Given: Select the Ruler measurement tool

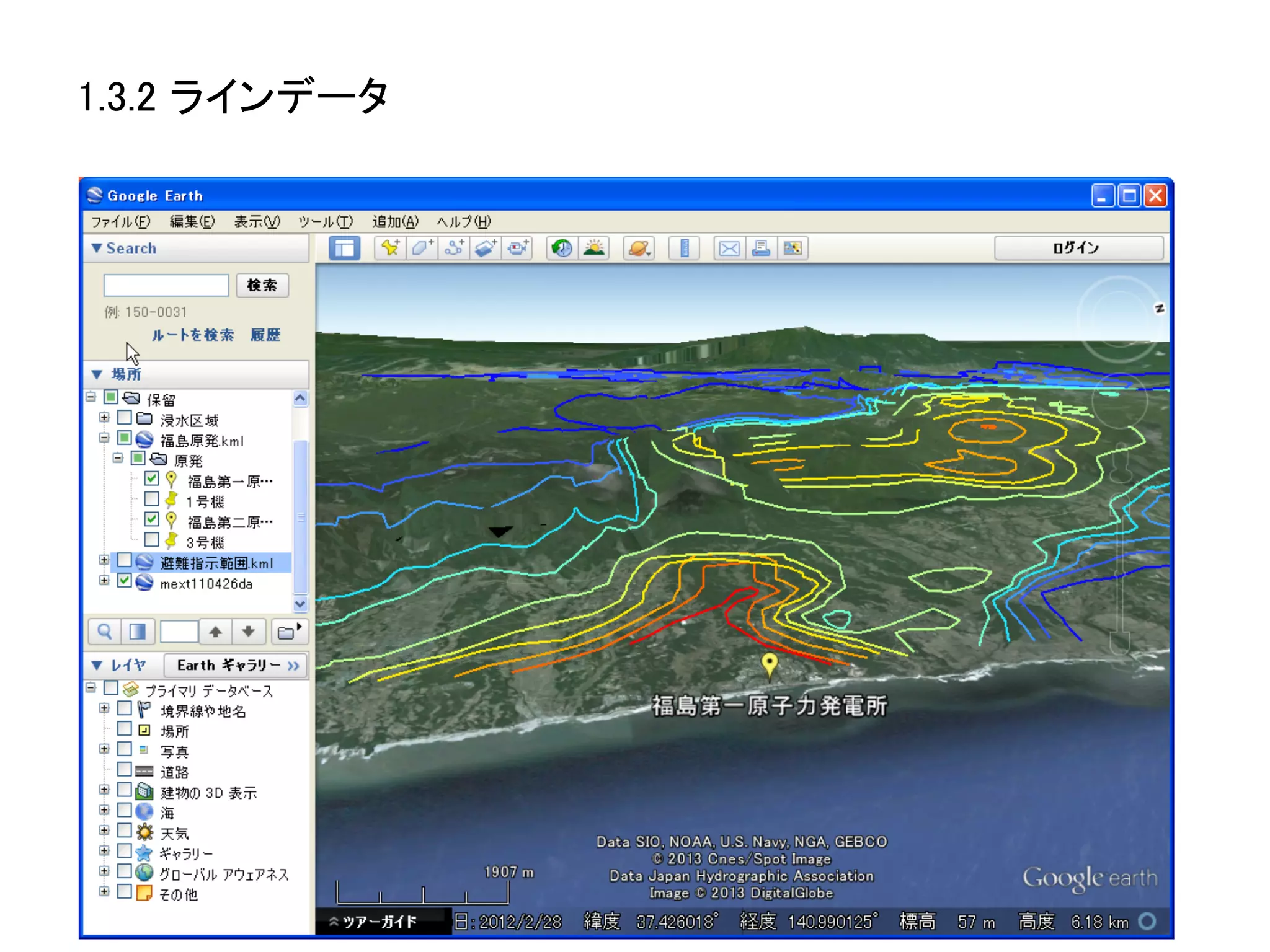Looking at the screenshot, I should tap(685, 249).
